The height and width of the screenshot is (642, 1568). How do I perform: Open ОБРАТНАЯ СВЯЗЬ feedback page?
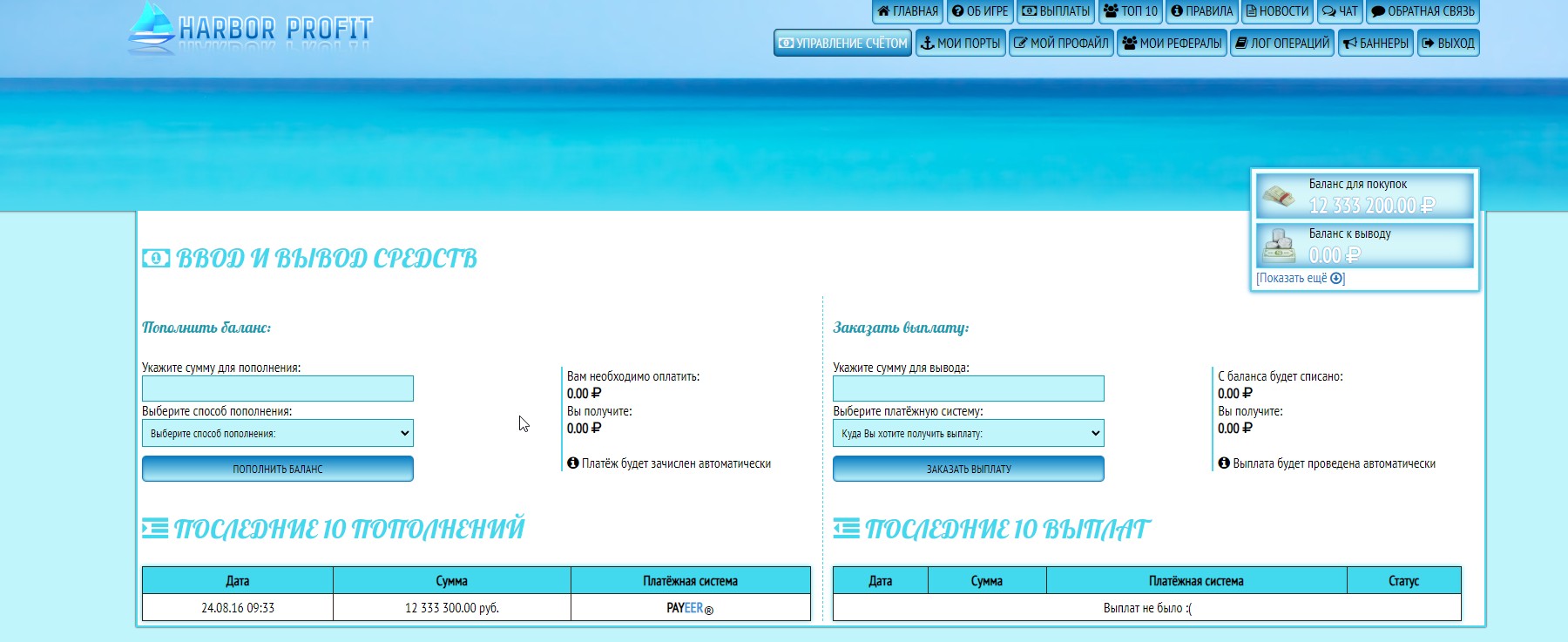point(1423,11)
